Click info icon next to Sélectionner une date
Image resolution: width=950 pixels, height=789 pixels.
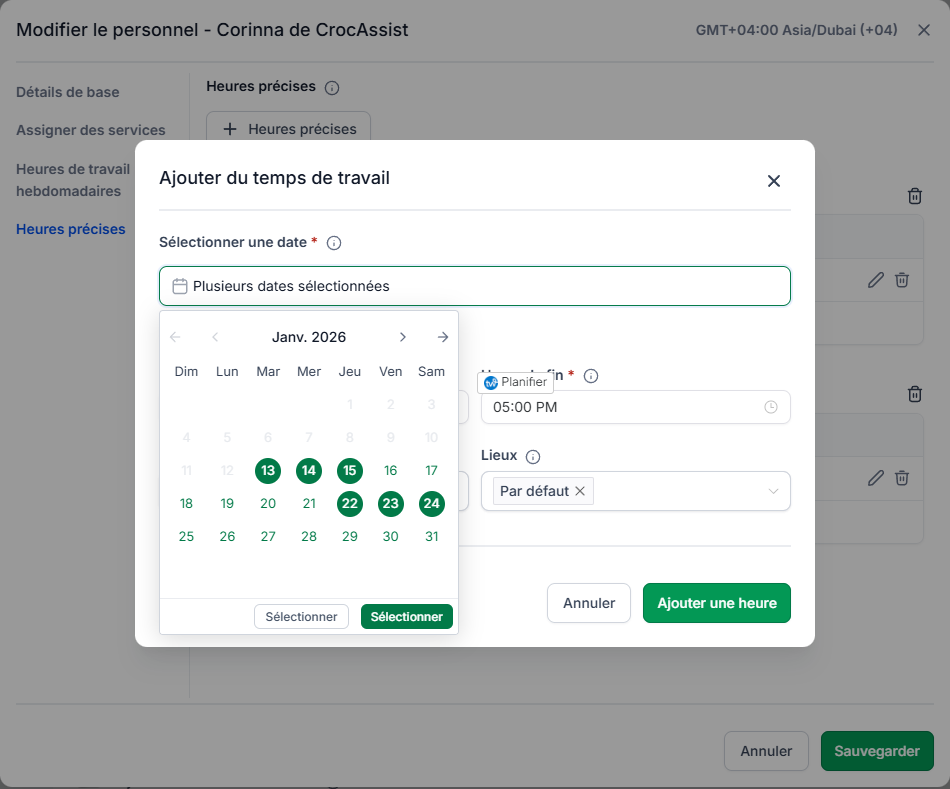click(334, 243)
